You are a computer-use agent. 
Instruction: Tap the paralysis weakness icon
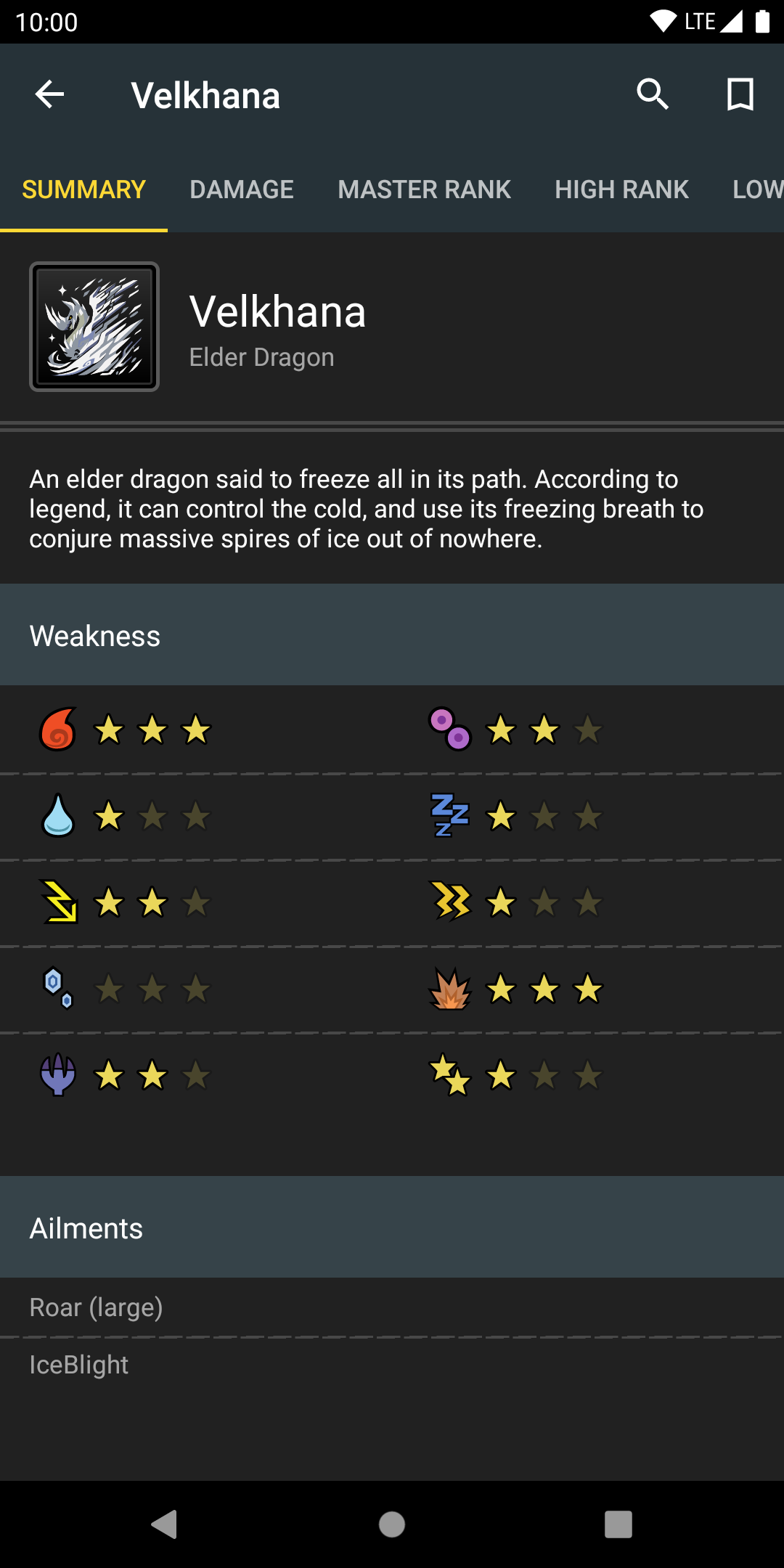point(450,902)
